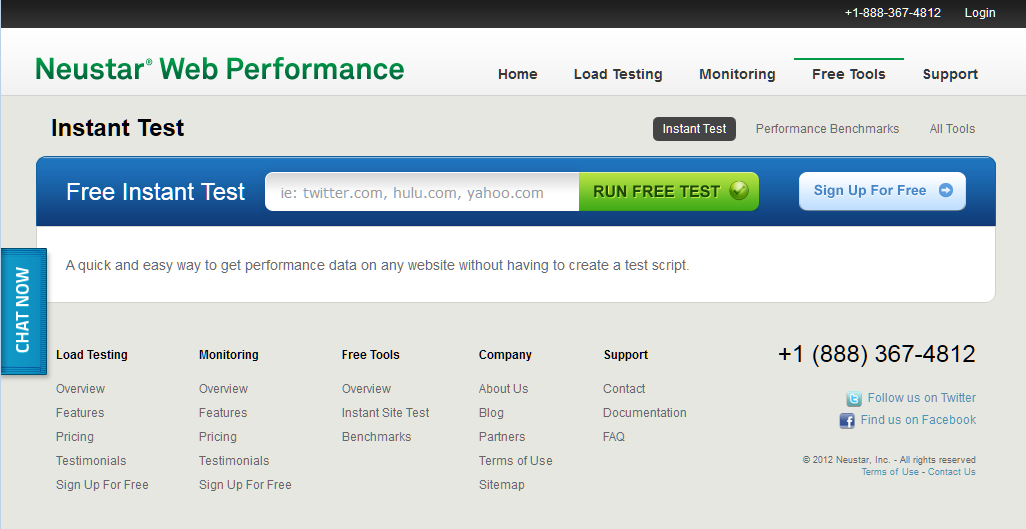The height and width of the screenshot is (529, 1026).
Task: Click the Load Testing footer heading
Action: (92, 355)
